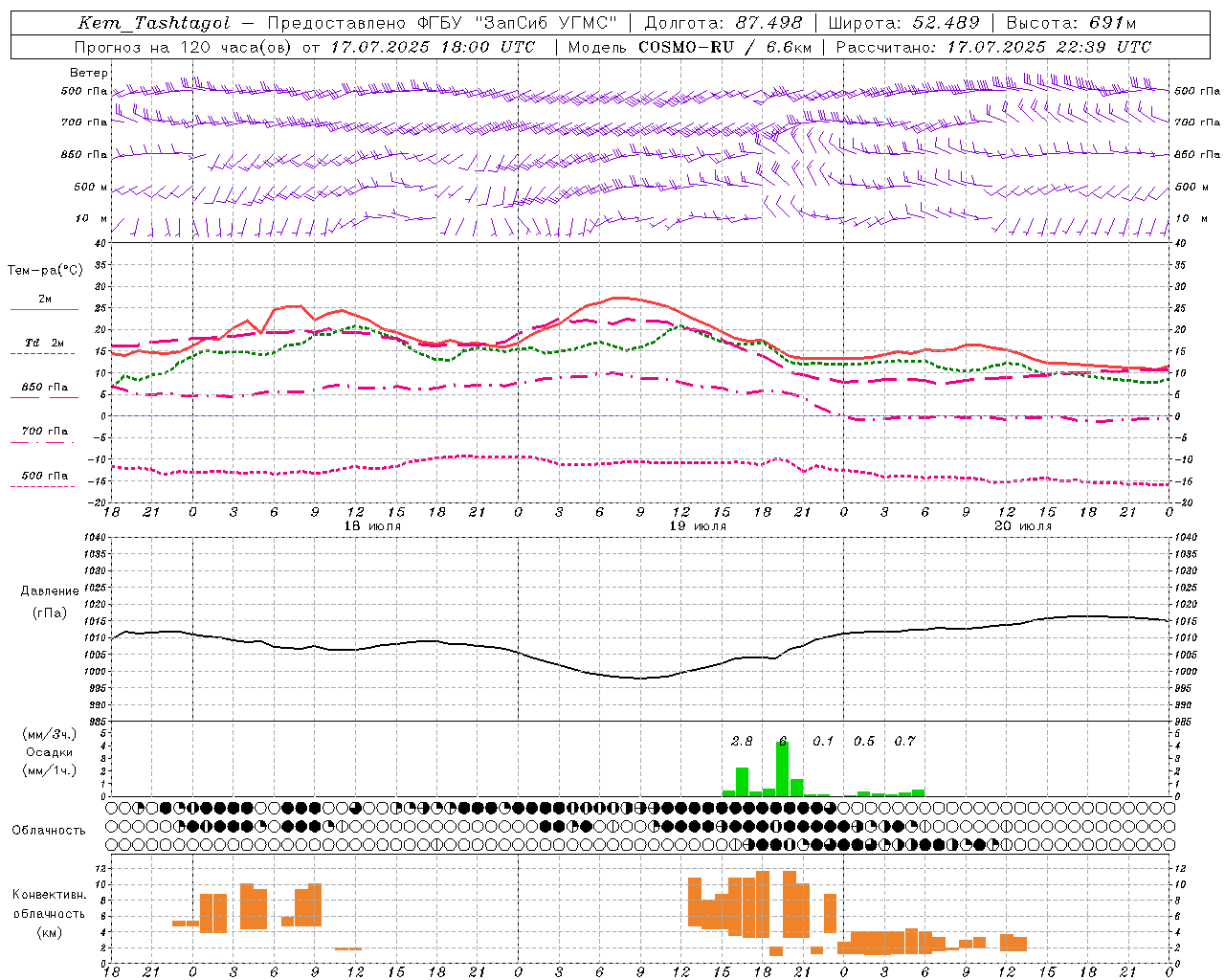Click the "Осадки" precipitation label
Viewport: 1225px width, 980px height.
coord(50,752)
